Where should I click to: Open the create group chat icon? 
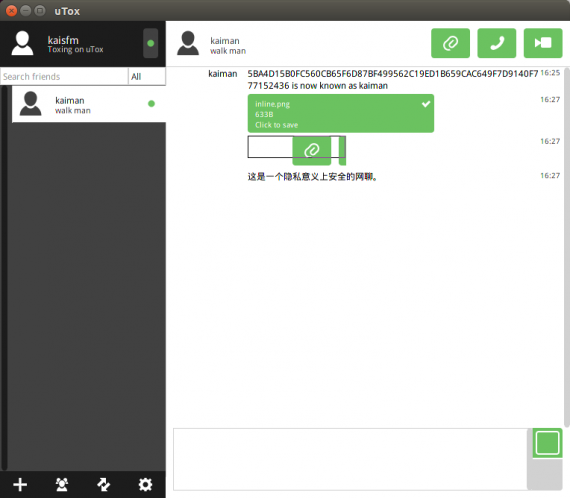pos(62,484)
